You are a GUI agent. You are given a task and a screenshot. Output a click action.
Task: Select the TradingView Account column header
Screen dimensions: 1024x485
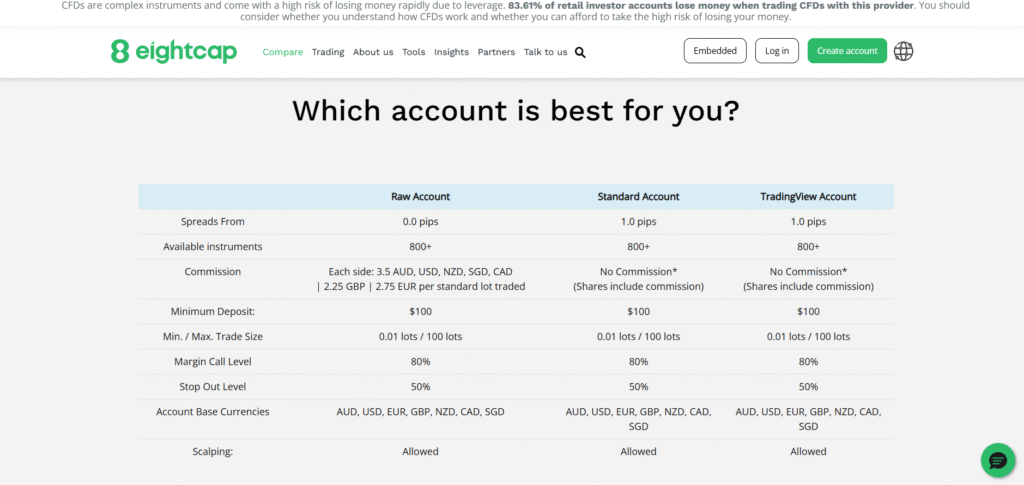808,196
